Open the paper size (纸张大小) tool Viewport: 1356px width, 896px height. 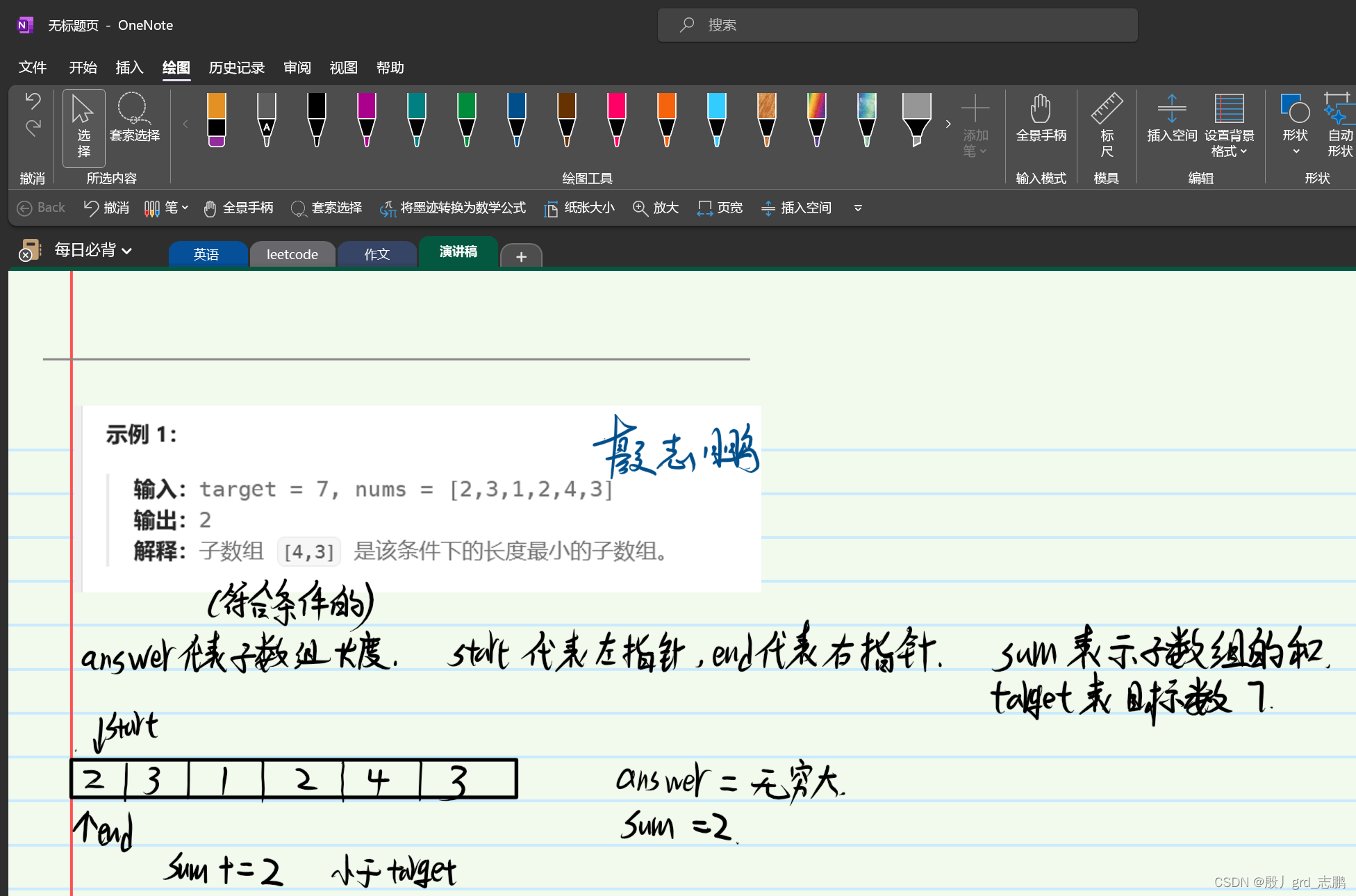click(579, 208)
